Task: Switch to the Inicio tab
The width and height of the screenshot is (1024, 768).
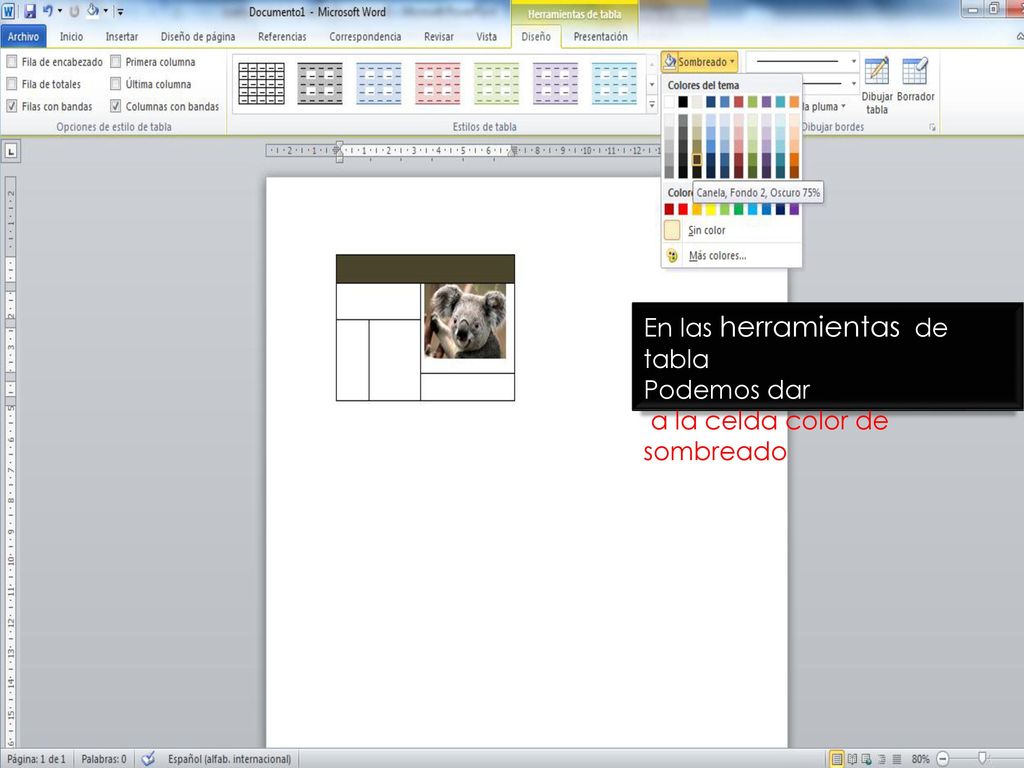Action: coord(71,37)
